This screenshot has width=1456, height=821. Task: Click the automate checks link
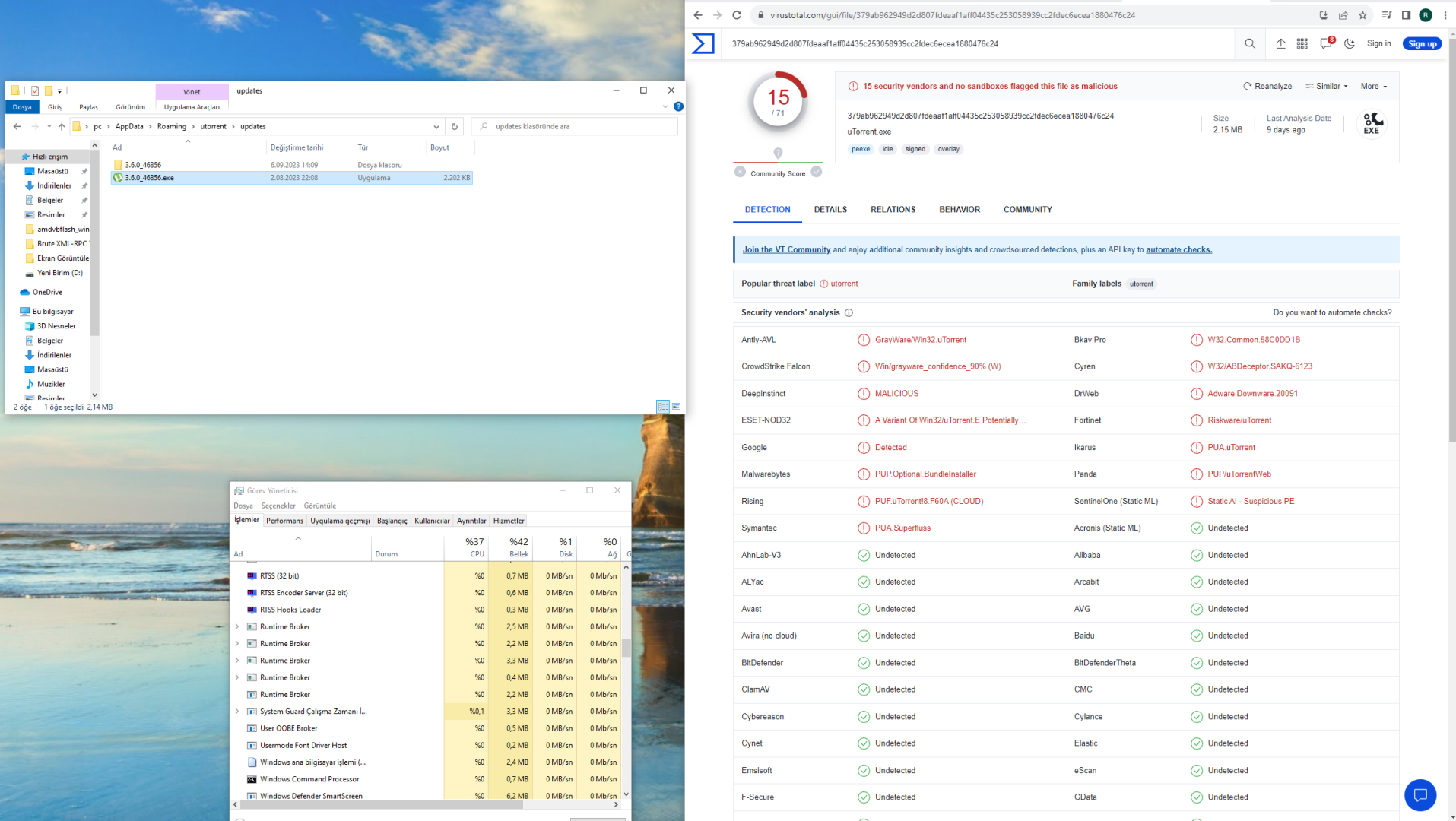click(x=1179, y=249)
